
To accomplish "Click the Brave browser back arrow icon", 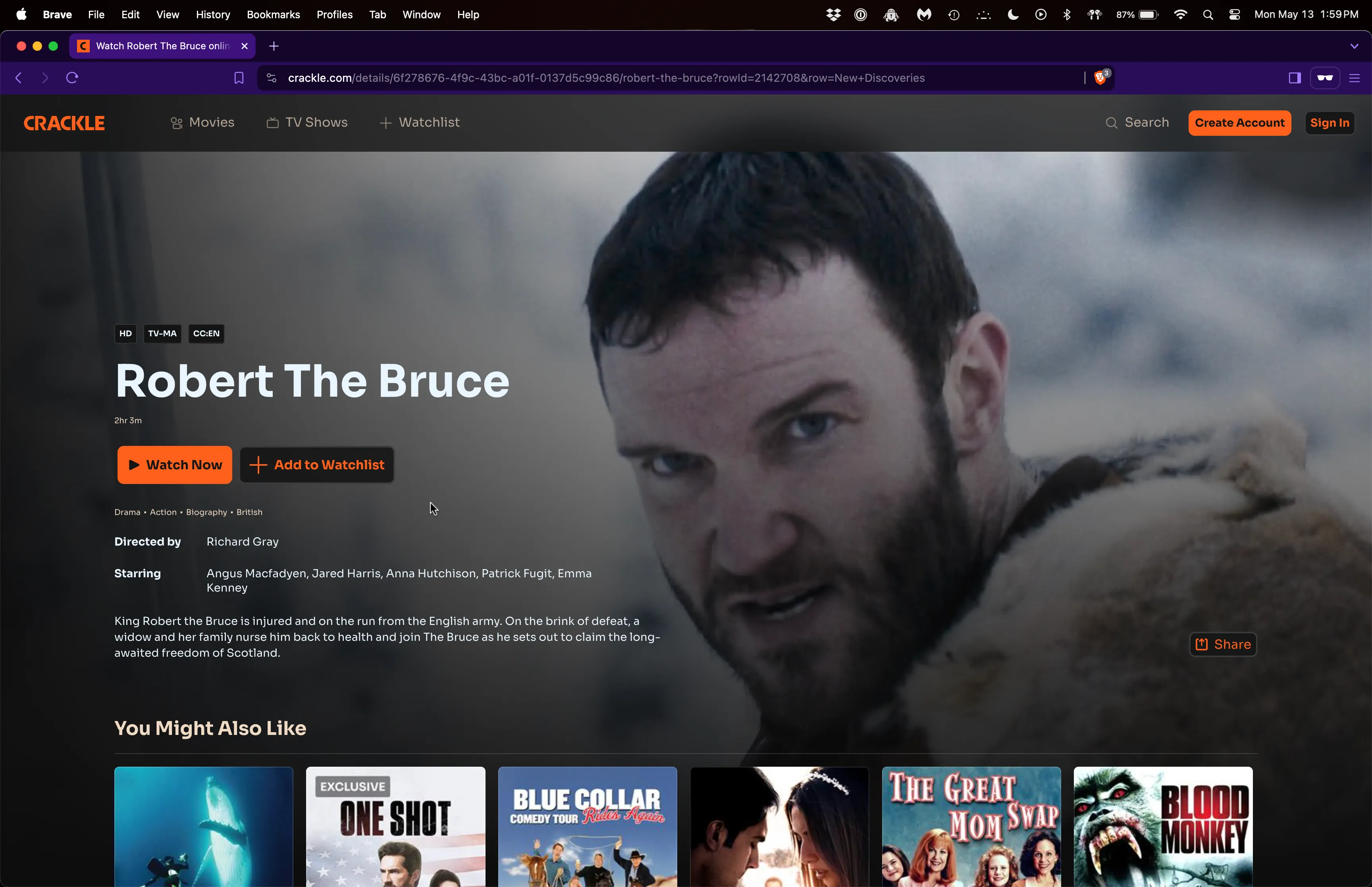I will tap(19, 78).
